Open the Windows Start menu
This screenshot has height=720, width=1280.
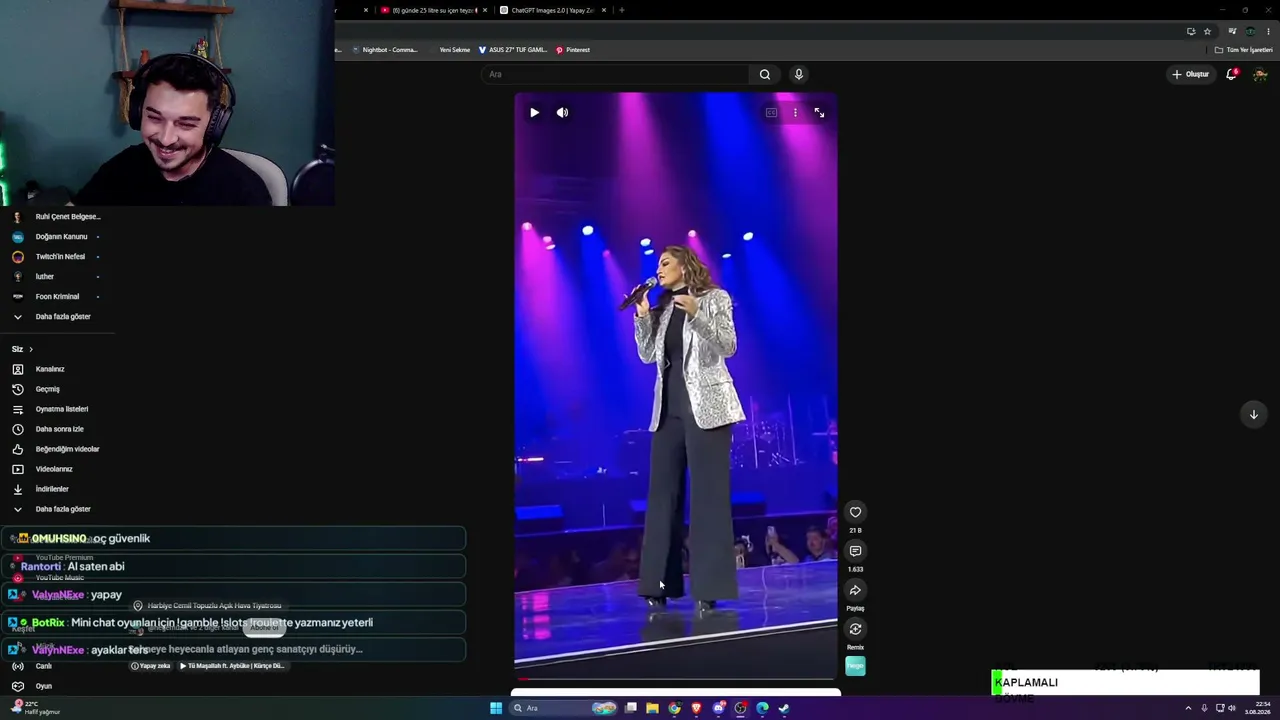[x=496, y=708]
